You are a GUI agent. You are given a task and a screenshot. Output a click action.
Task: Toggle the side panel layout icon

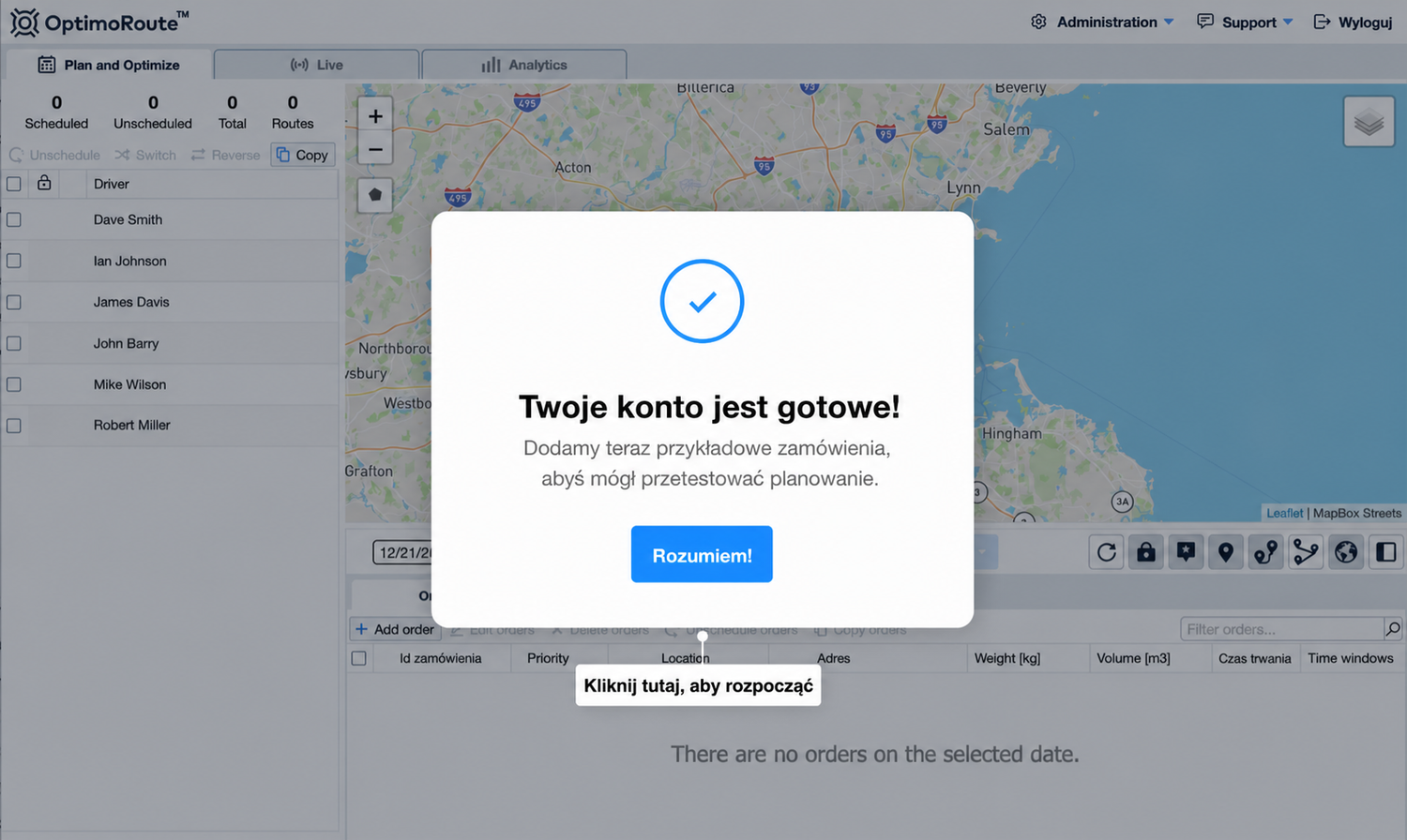point(1385,552)
